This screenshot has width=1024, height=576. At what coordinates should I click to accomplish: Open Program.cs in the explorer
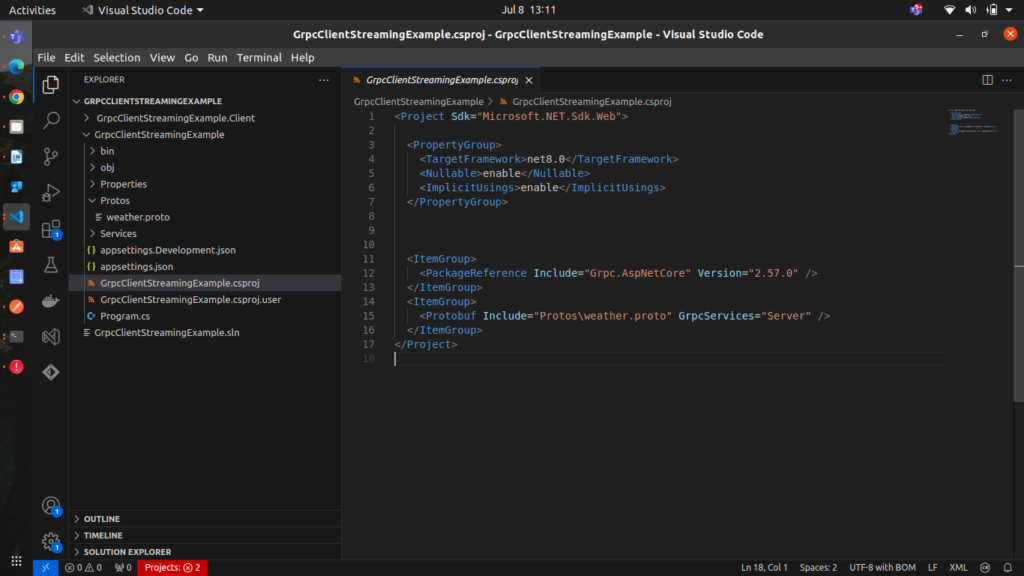(125, 316)
